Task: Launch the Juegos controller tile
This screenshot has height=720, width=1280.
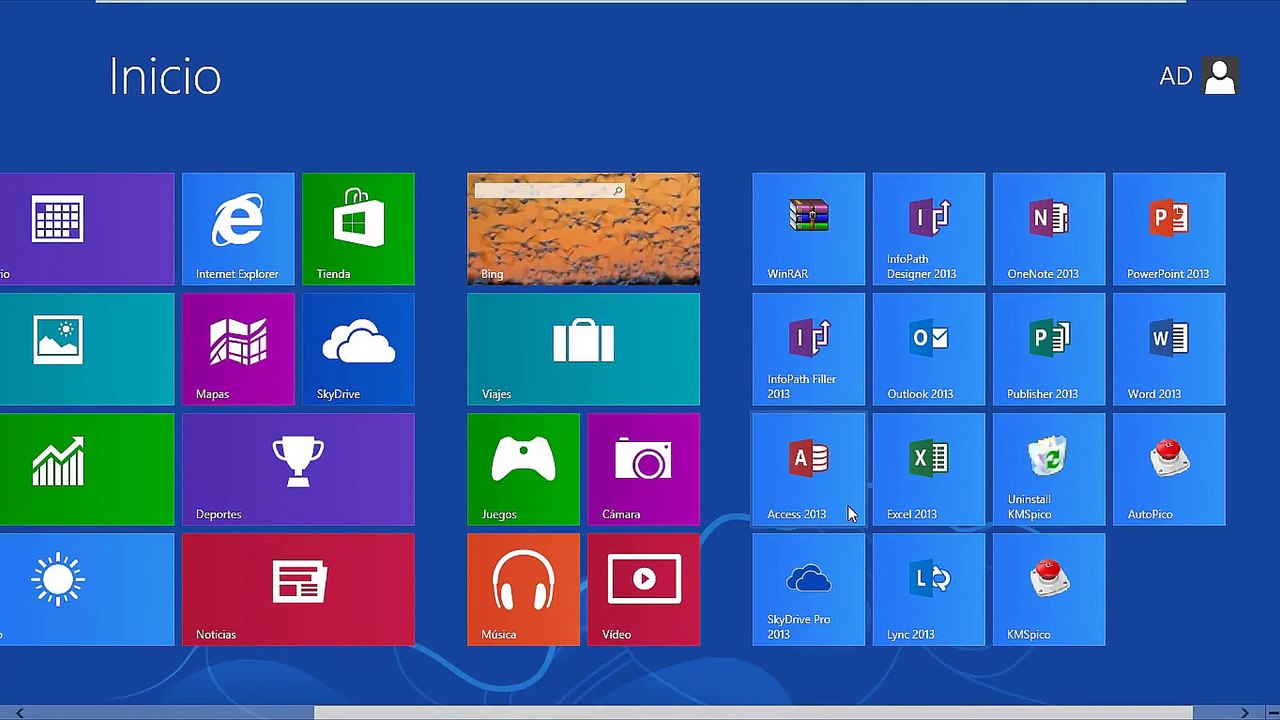Action: click(x=523, y=469)
